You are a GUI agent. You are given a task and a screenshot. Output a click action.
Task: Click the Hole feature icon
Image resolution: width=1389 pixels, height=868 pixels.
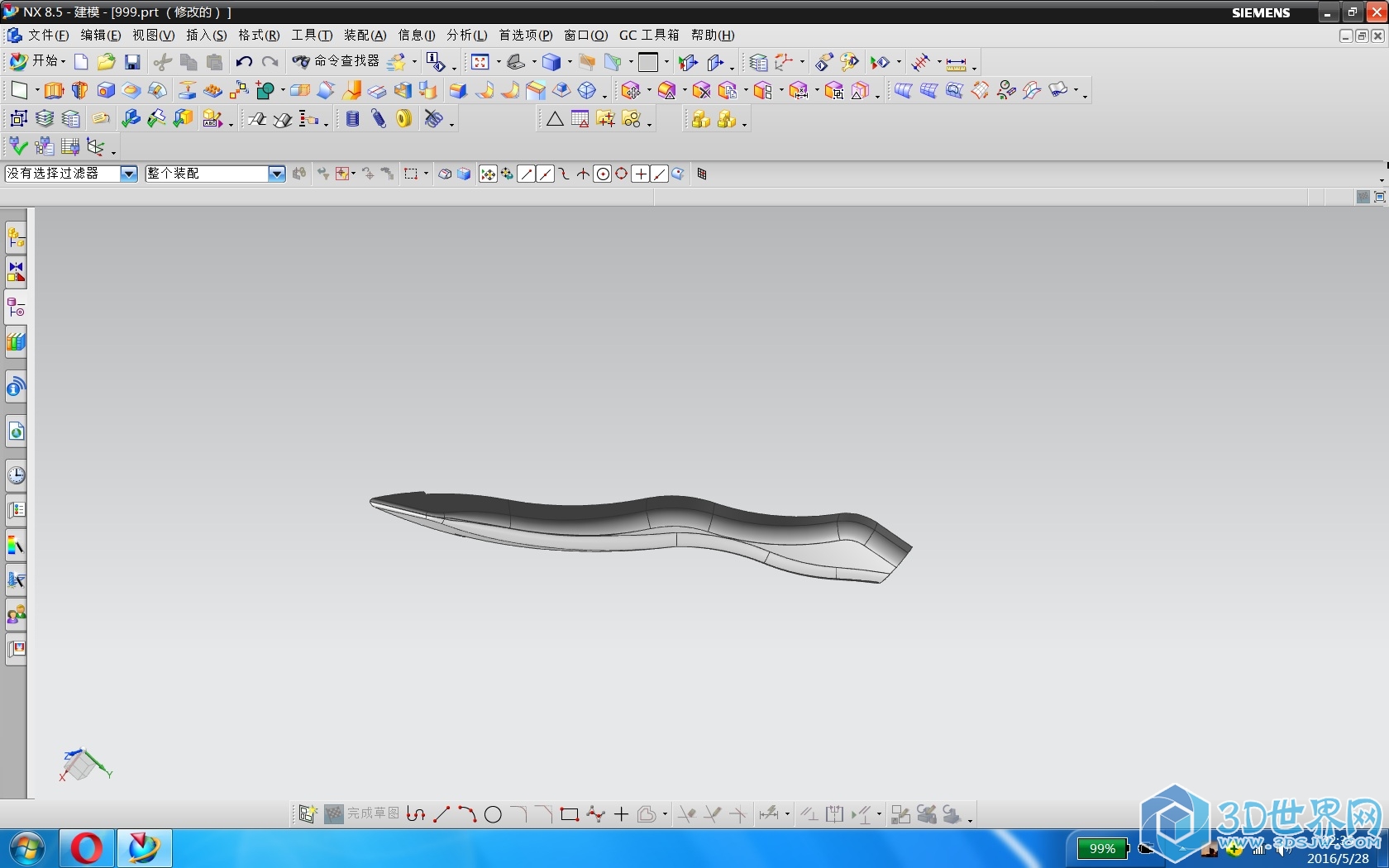pos(106,91)
